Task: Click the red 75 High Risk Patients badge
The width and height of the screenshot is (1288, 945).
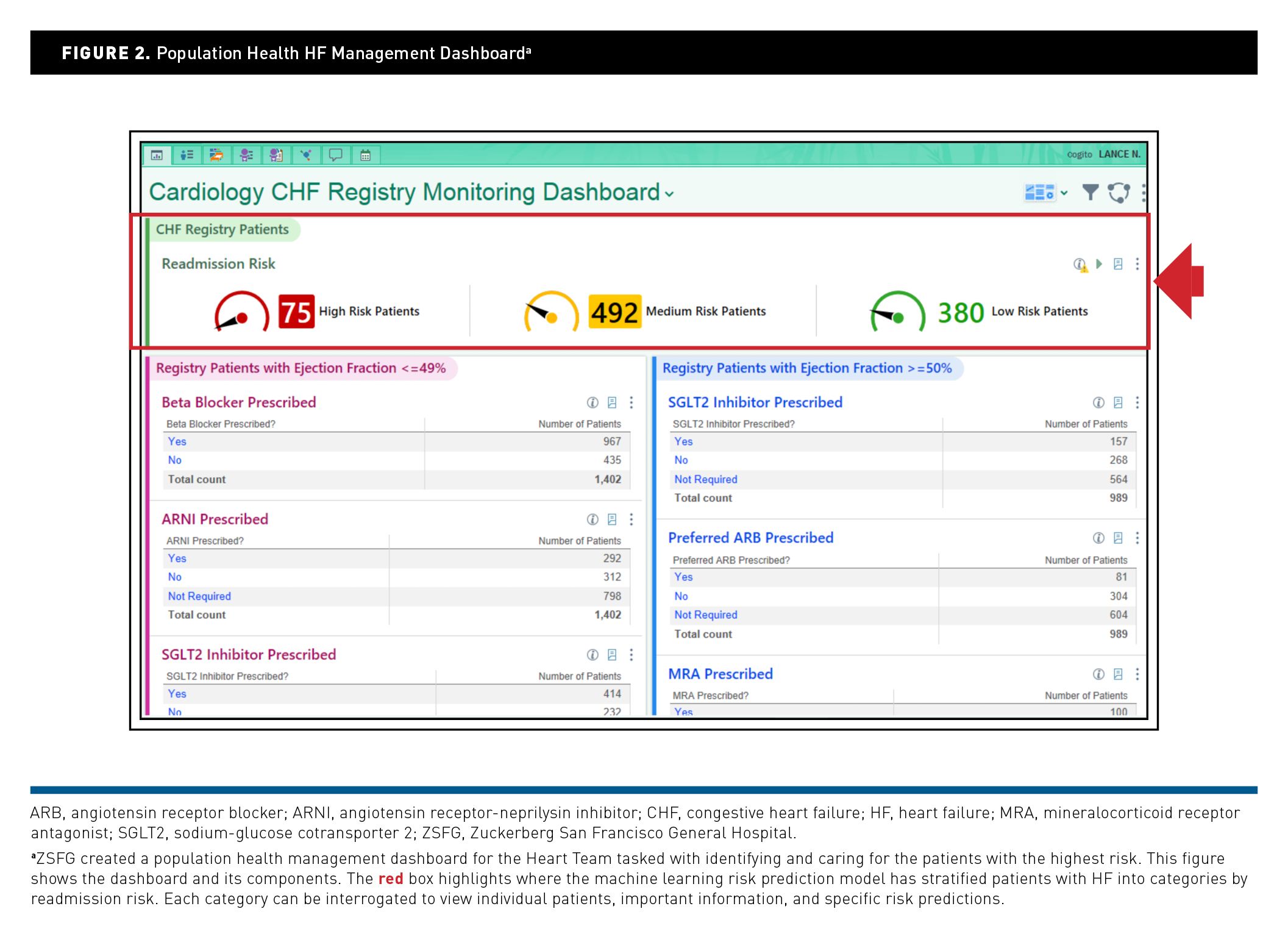Action: point(296,312)
